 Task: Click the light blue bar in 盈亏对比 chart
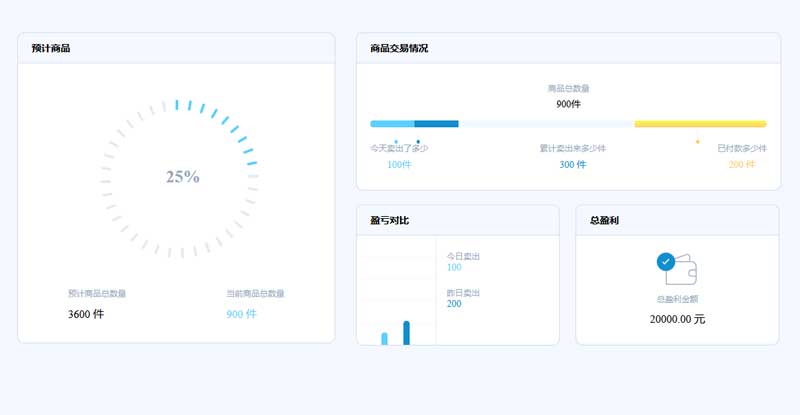pyautogui.click(x=384, y=339)
